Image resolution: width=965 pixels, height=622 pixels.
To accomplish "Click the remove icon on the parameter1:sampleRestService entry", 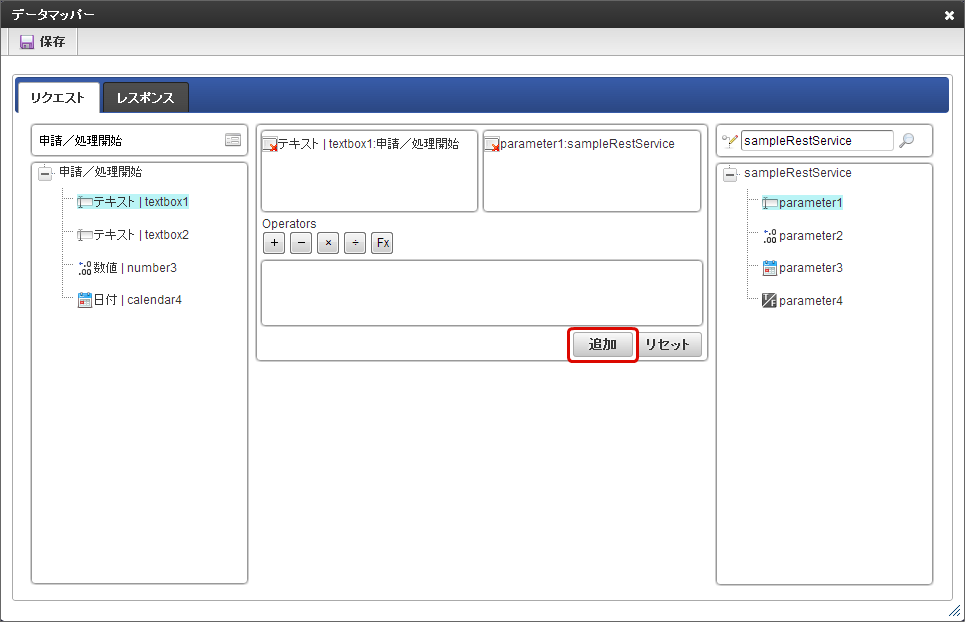I will point(492,145).
